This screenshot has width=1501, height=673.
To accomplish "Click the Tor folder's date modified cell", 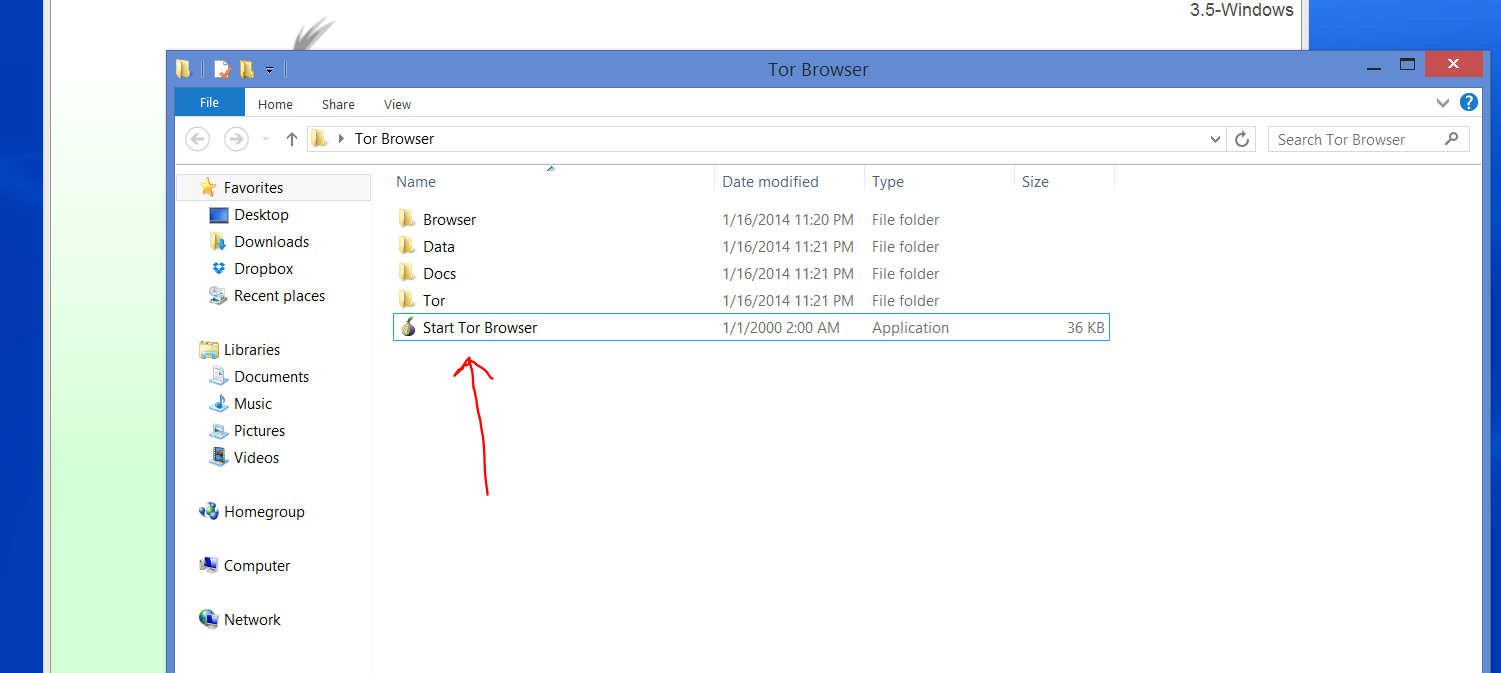I will coord(788,301).
